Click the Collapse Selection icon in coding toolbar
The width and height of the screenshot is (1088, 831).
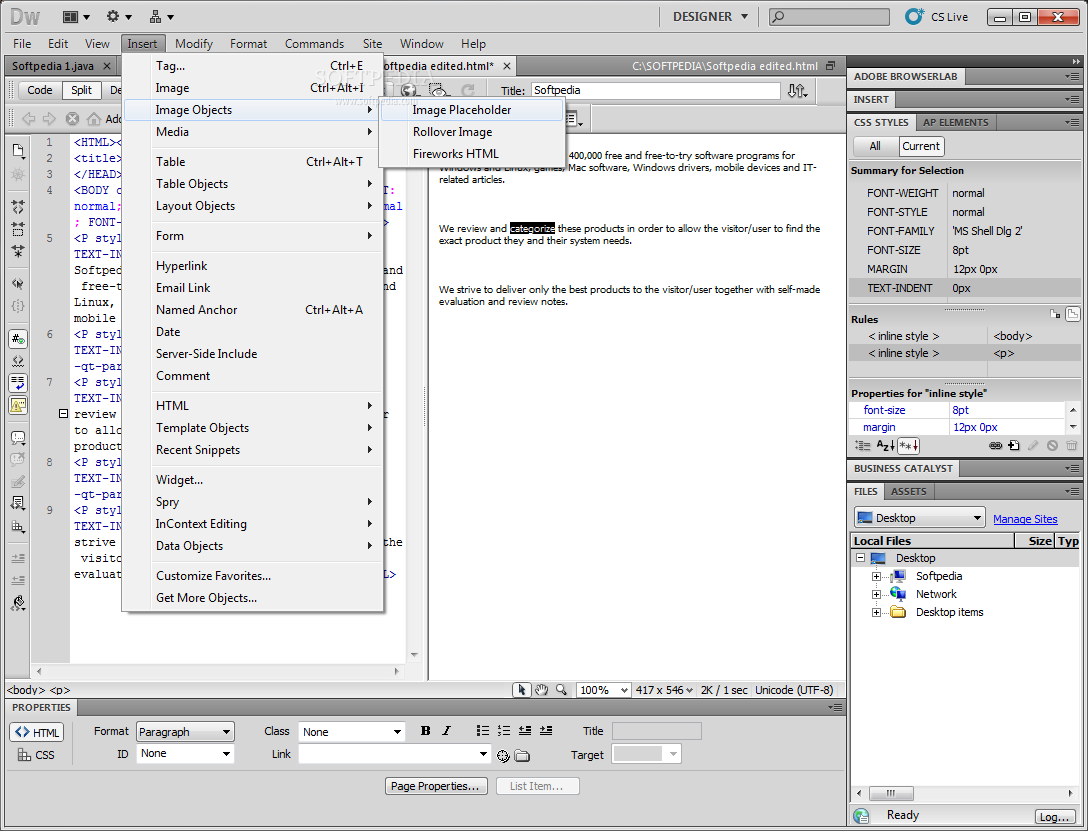[18, 229]
